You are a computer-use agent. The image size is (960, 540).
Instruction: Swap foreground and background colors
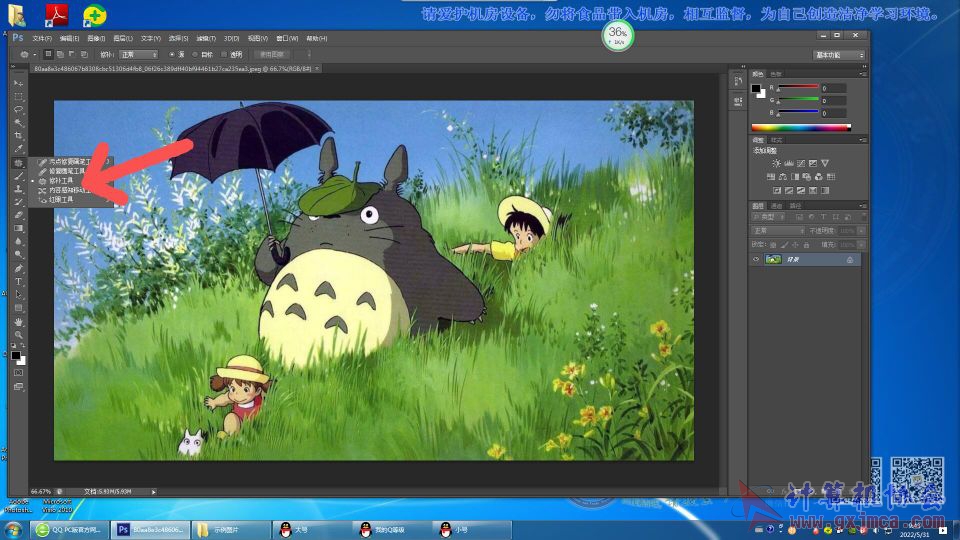click(x=23, y=346)
